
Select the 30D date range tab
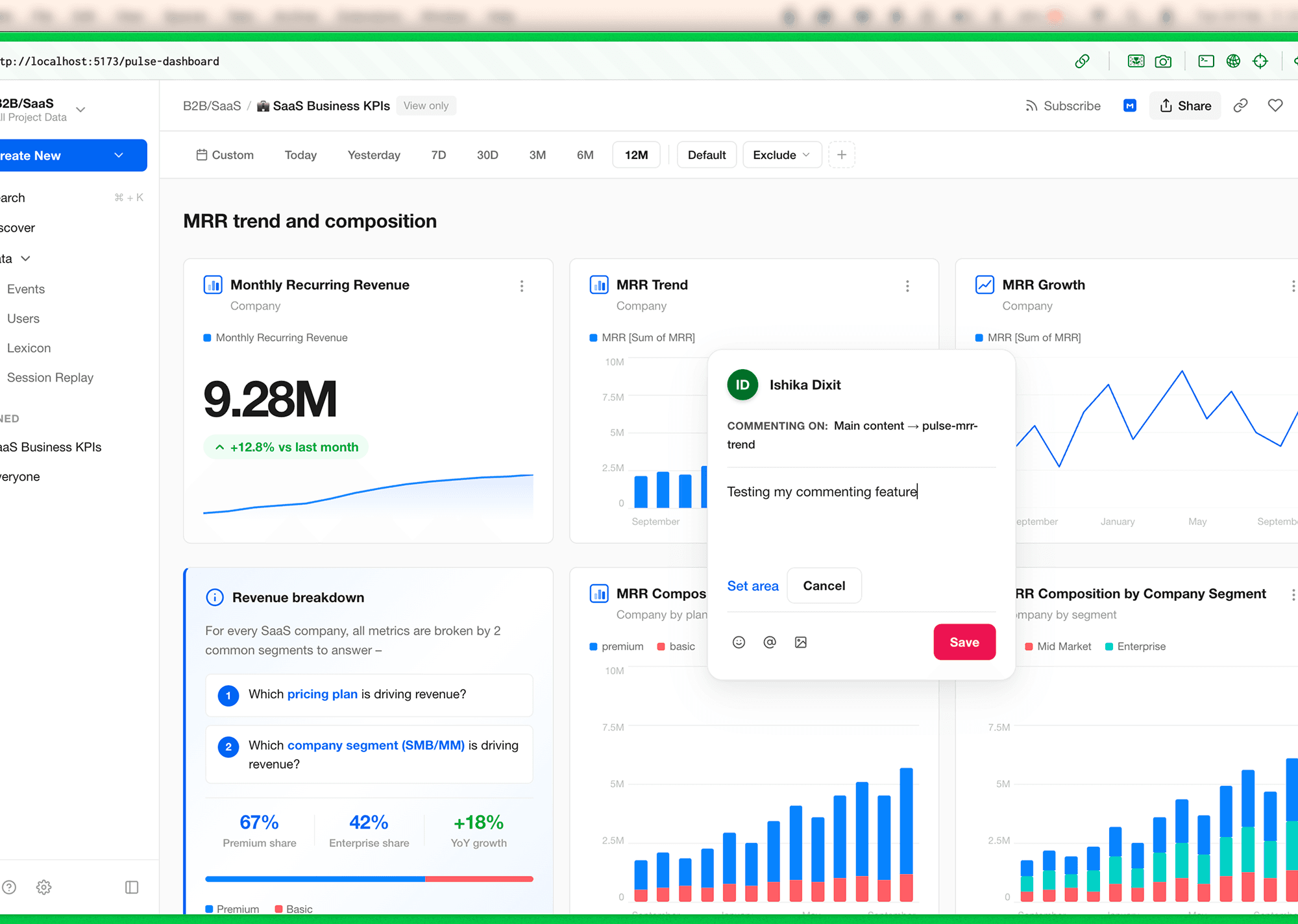[487, 155]
